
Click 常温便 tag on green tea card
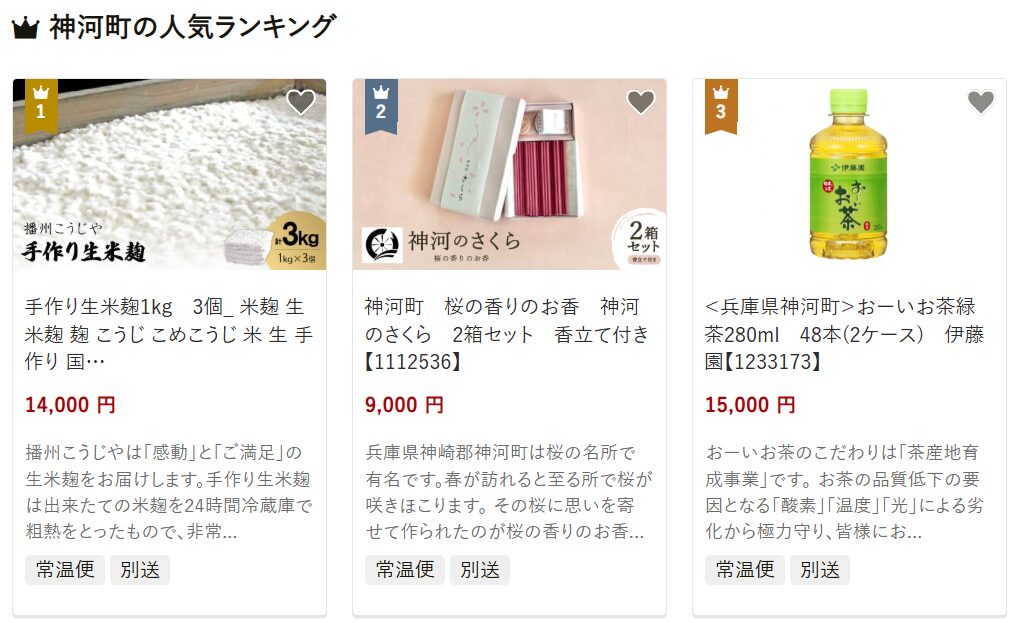(745, 569)
